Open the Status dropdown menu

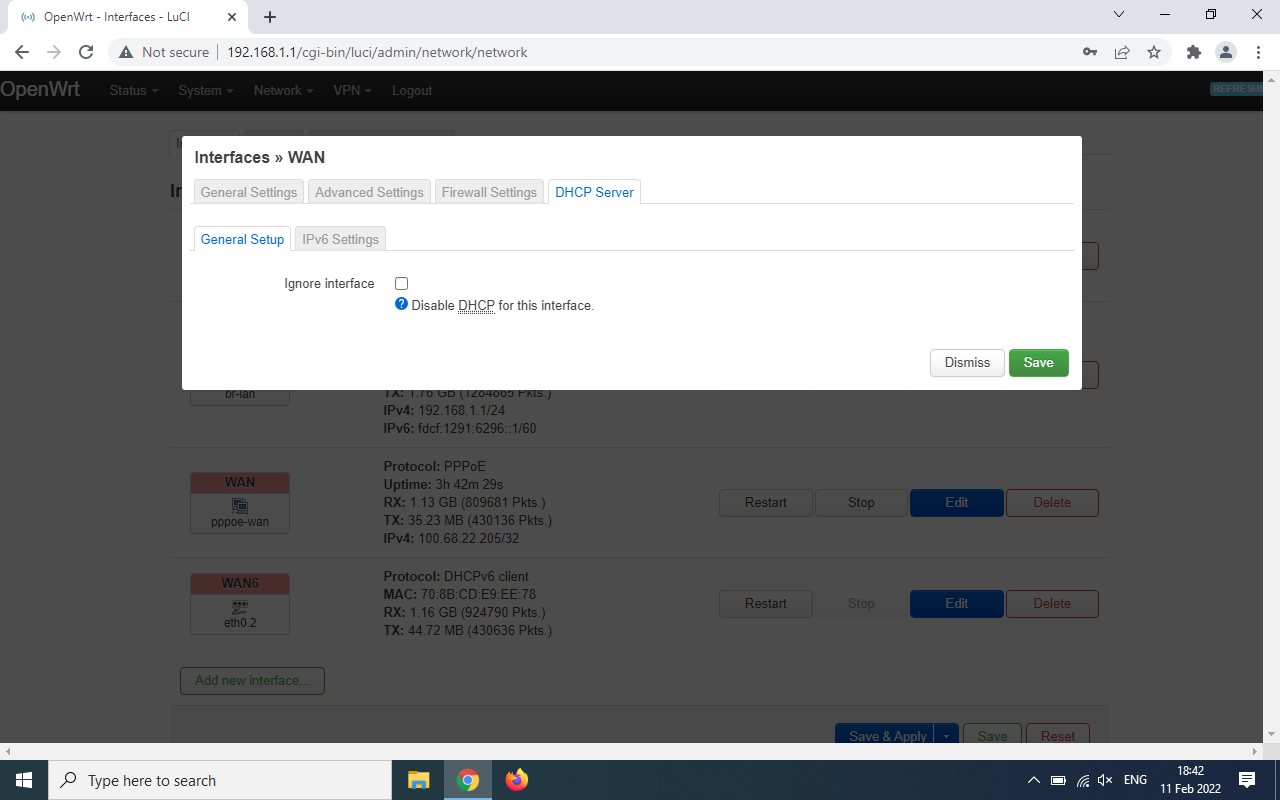134,90
